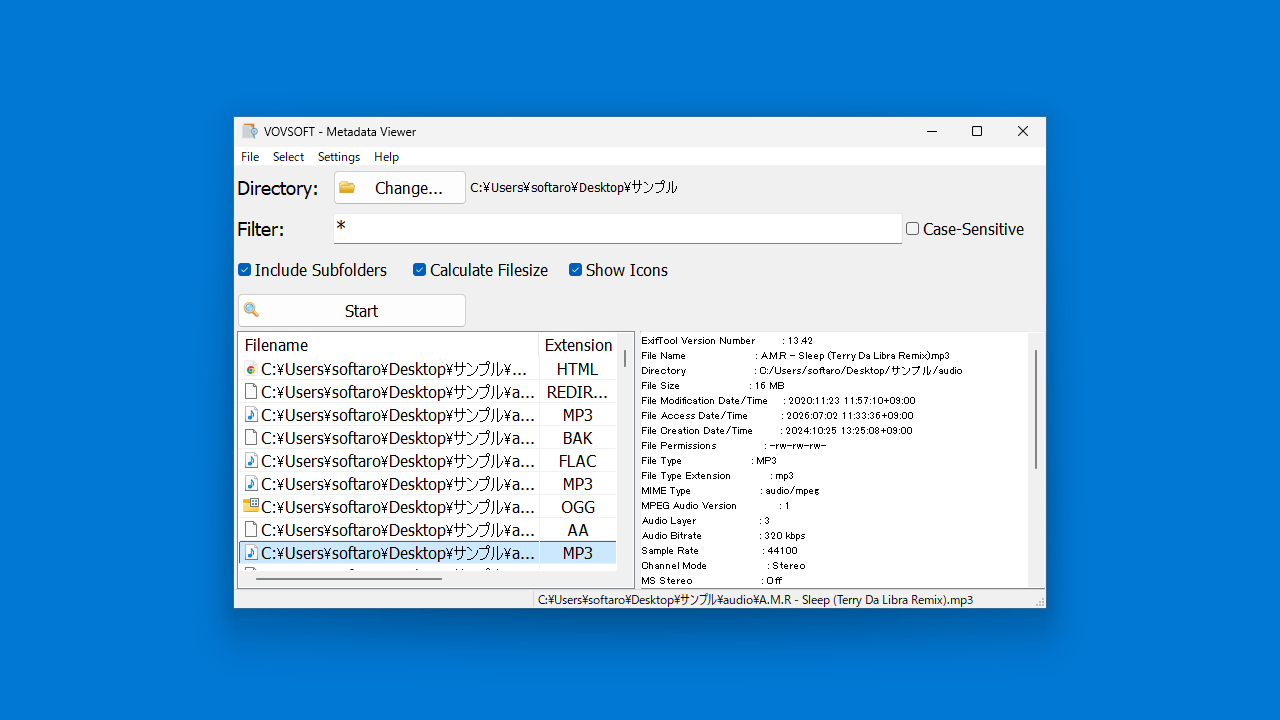Screen dimensions: 1280x720
Task: Click the MIME Type audio/mpeg line
Action: [x=730, y=491]
